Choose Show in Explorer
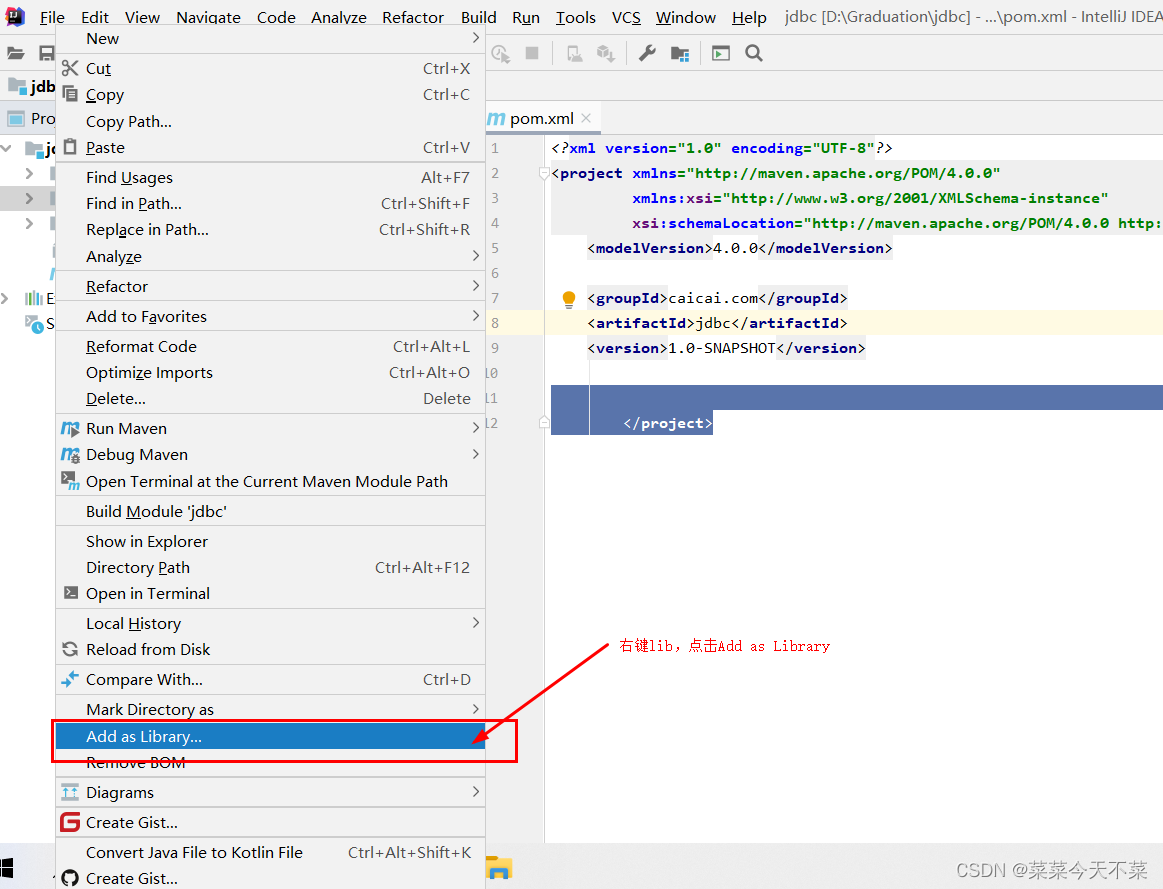The height and width of the screenshot is (889, 1163). tap(271, 541)
